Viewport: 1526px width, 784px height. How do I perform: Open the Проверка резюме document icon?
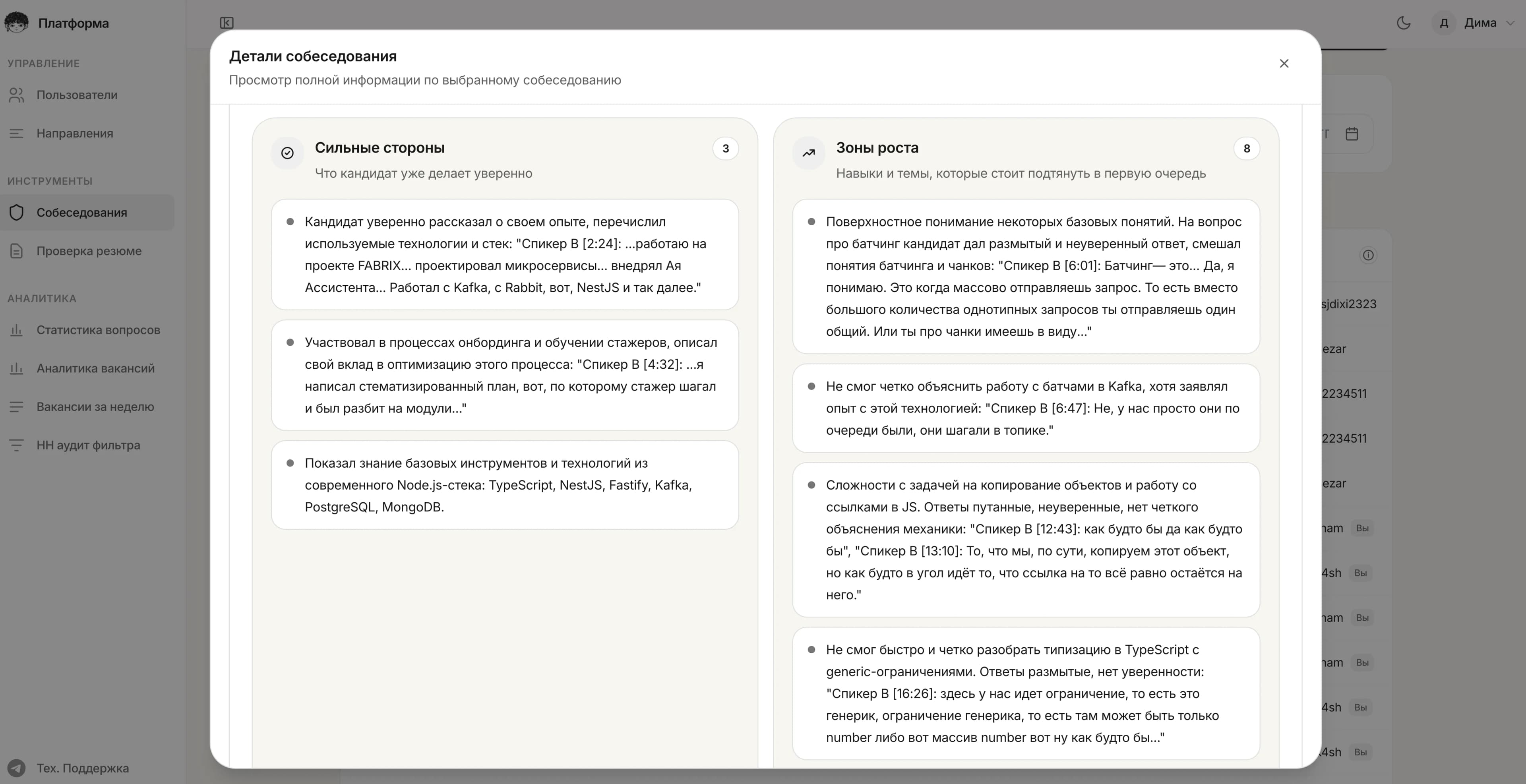coord(17,250)
